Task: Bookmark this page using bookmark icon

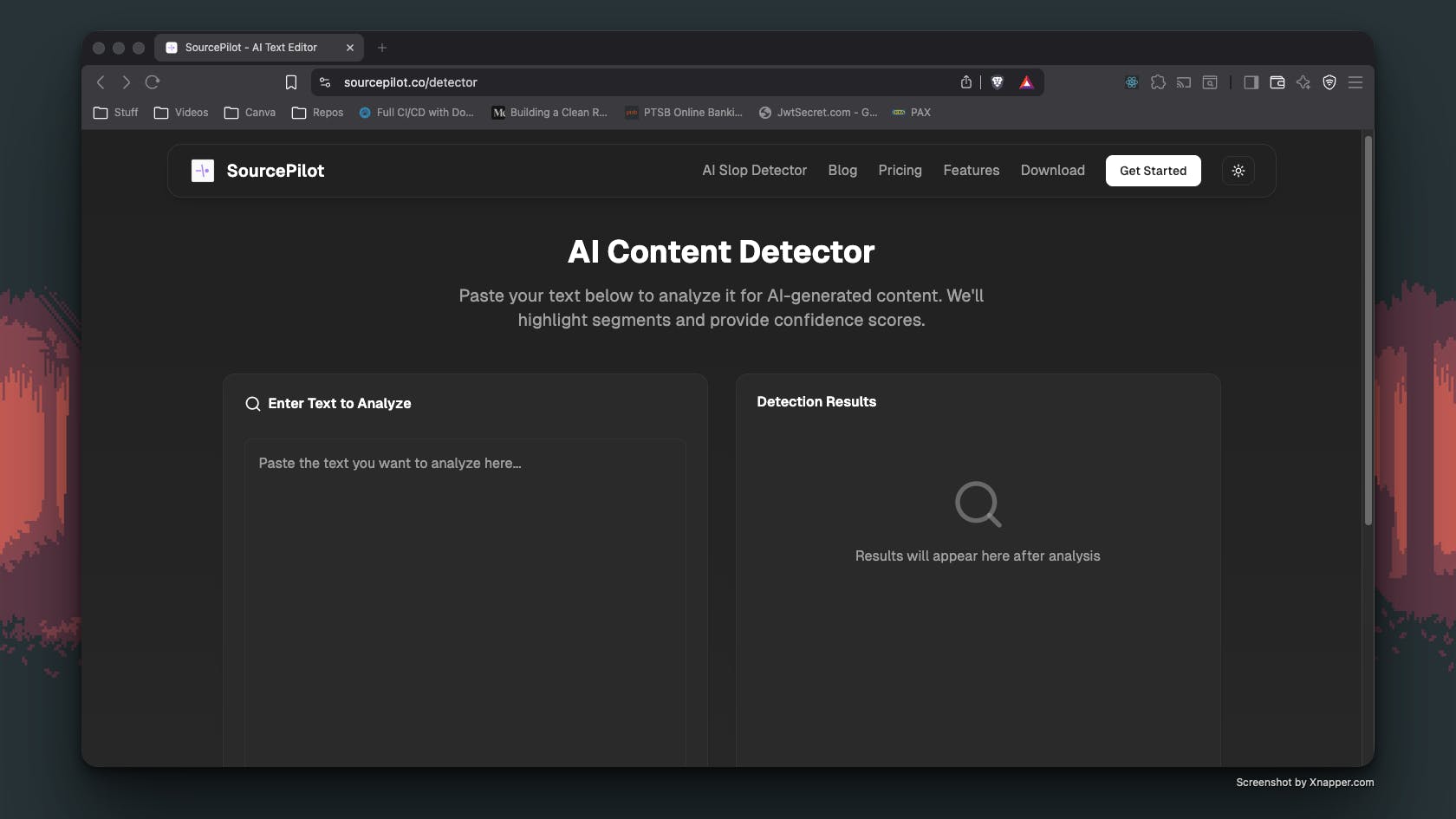Action: (x=291, y=82)
